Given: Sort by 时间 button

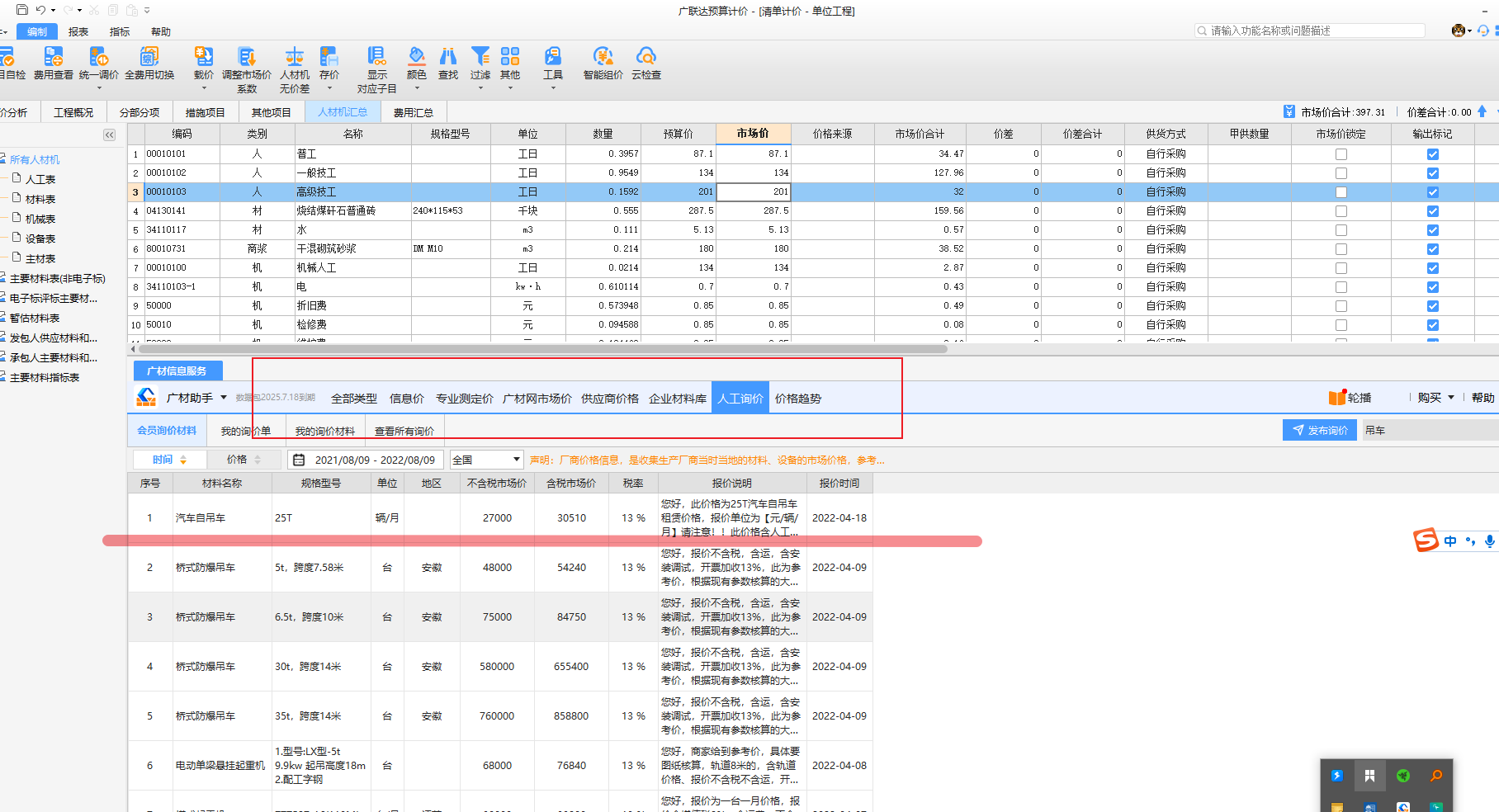Looking at the screenshot, I should [x=170, y=460].
